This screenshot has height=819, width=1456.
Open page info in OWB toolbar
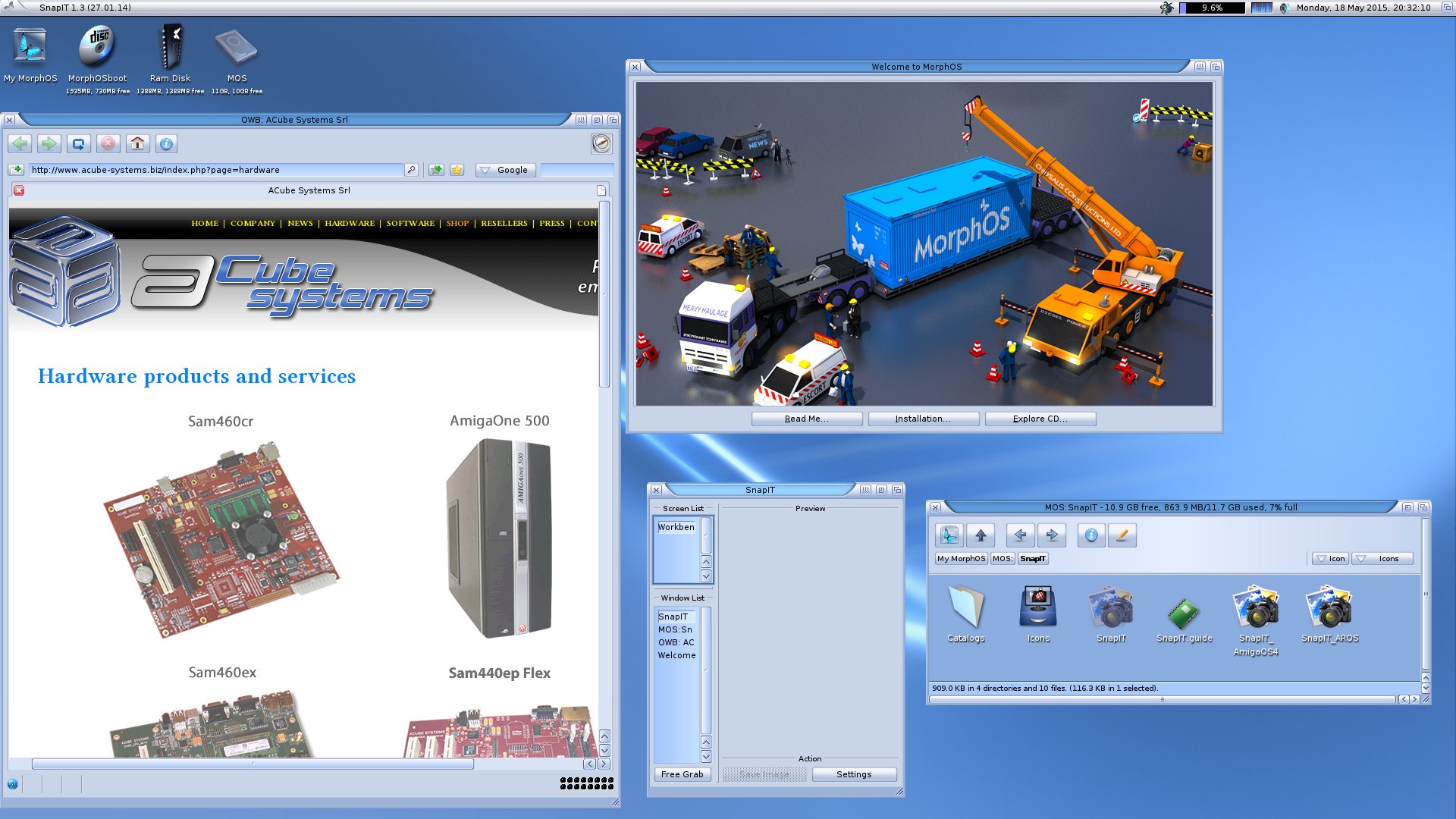coord(167,143)
